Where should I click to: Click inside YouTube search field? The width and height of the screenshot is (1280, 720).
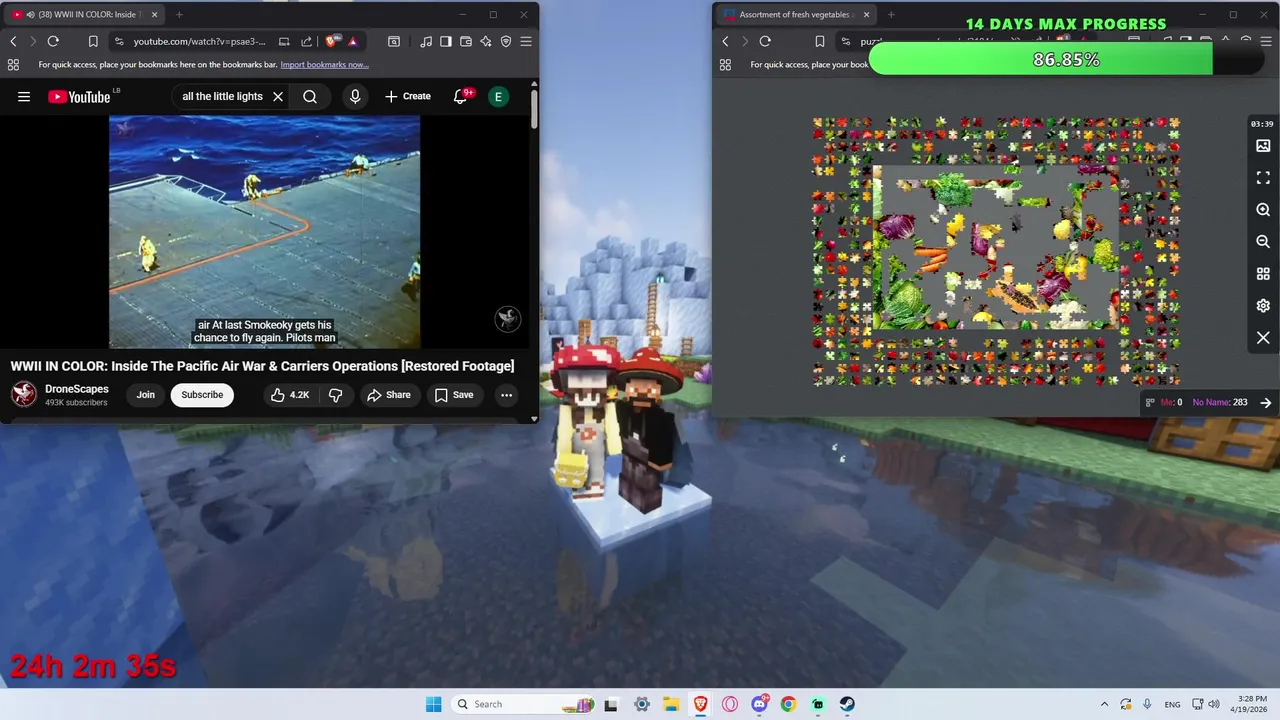pyautogui.click(x=221, y=97)
